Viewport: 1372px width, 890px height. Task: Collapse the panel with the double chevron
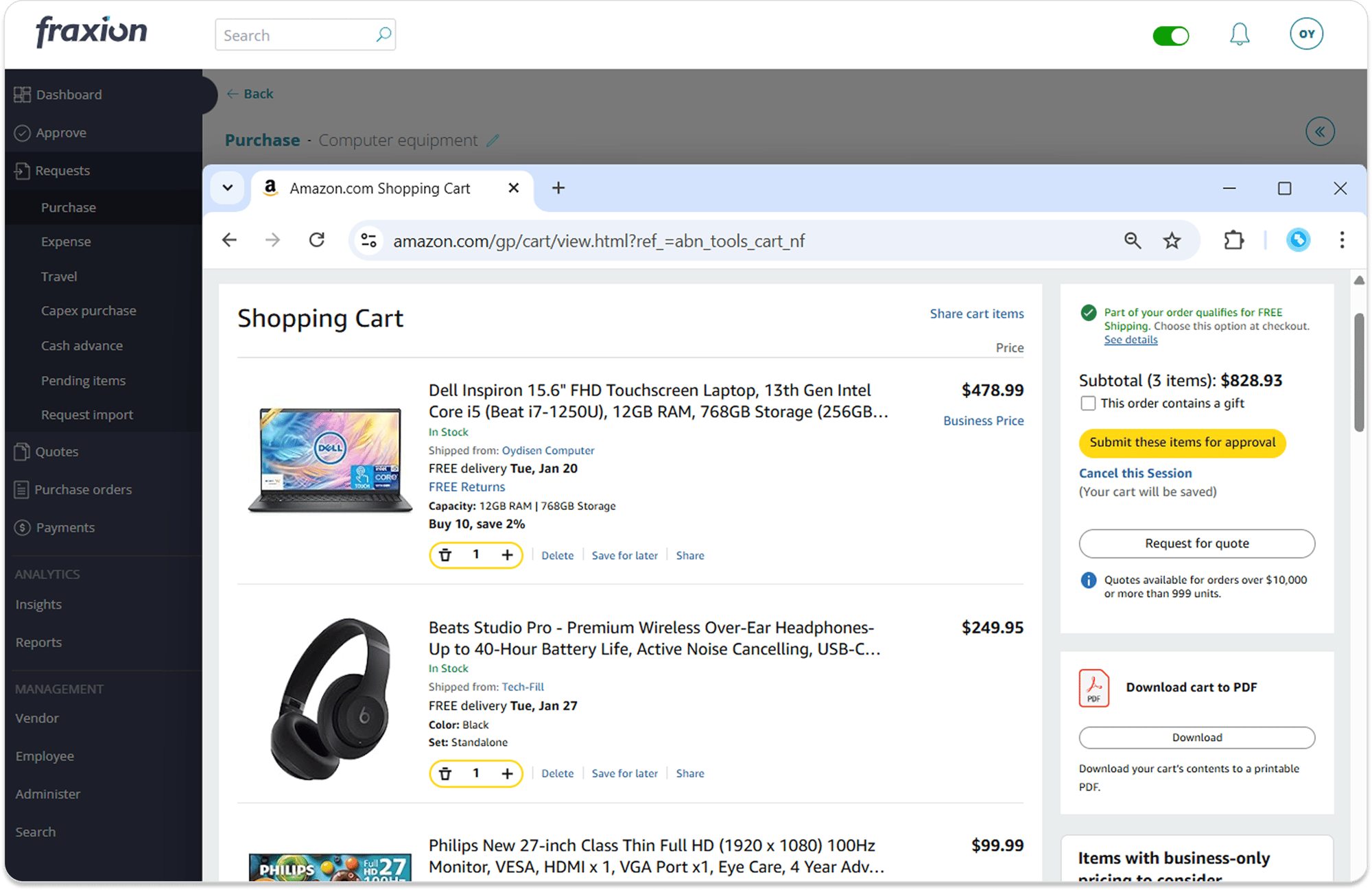1320,132
